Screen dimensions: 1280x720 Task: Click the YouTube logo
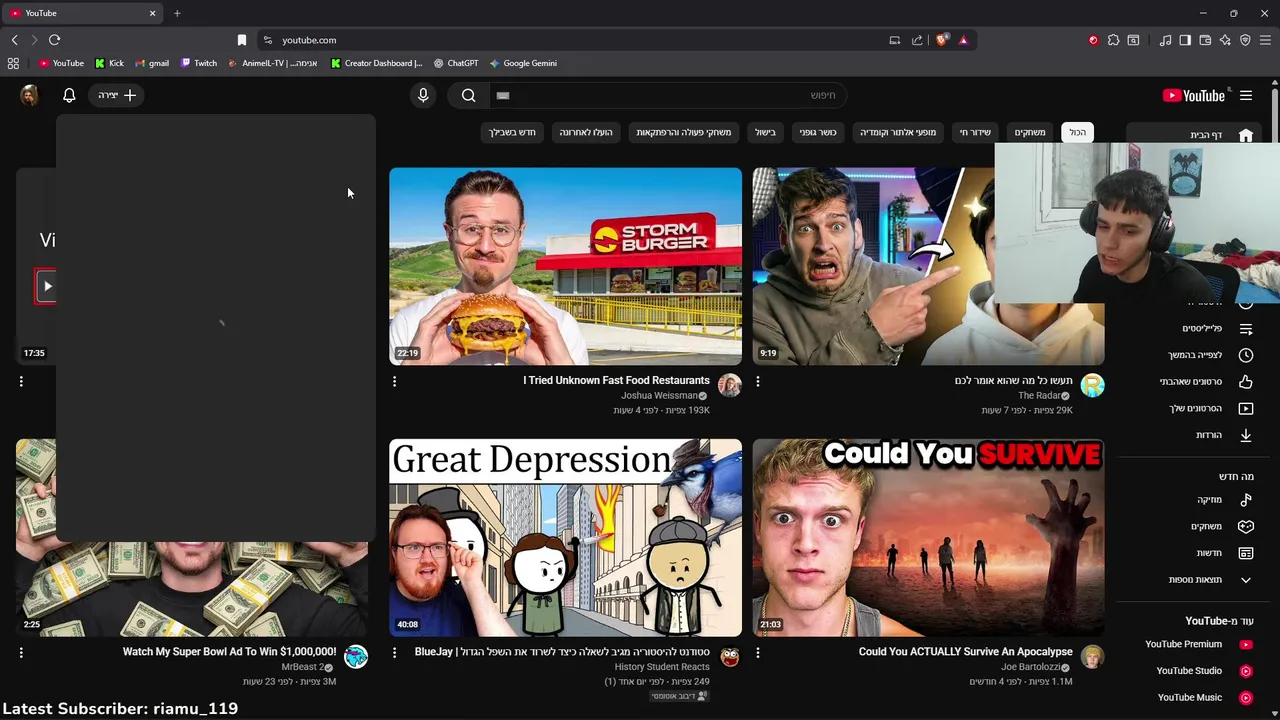[x=1194, y=95]
